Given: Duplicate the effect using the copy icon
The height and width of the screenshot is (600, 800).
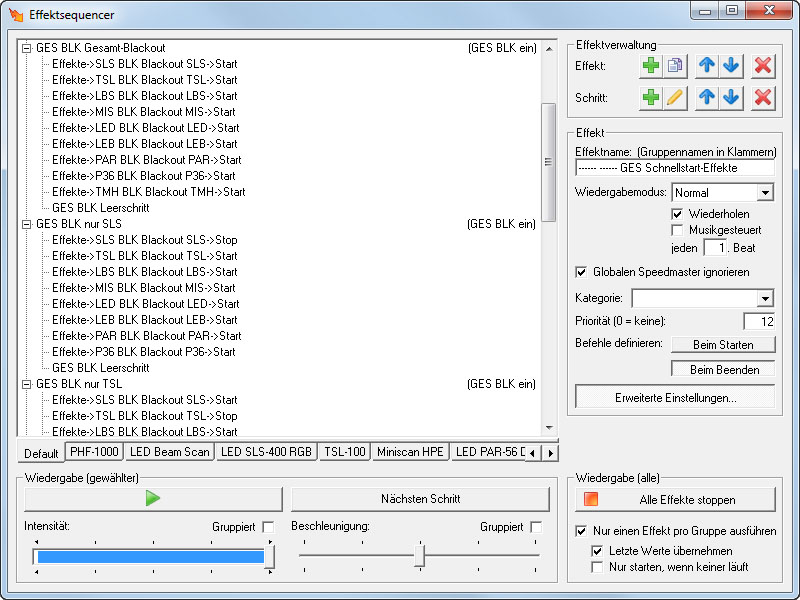Looking at the screenshot, I should [x=675, y=65].
